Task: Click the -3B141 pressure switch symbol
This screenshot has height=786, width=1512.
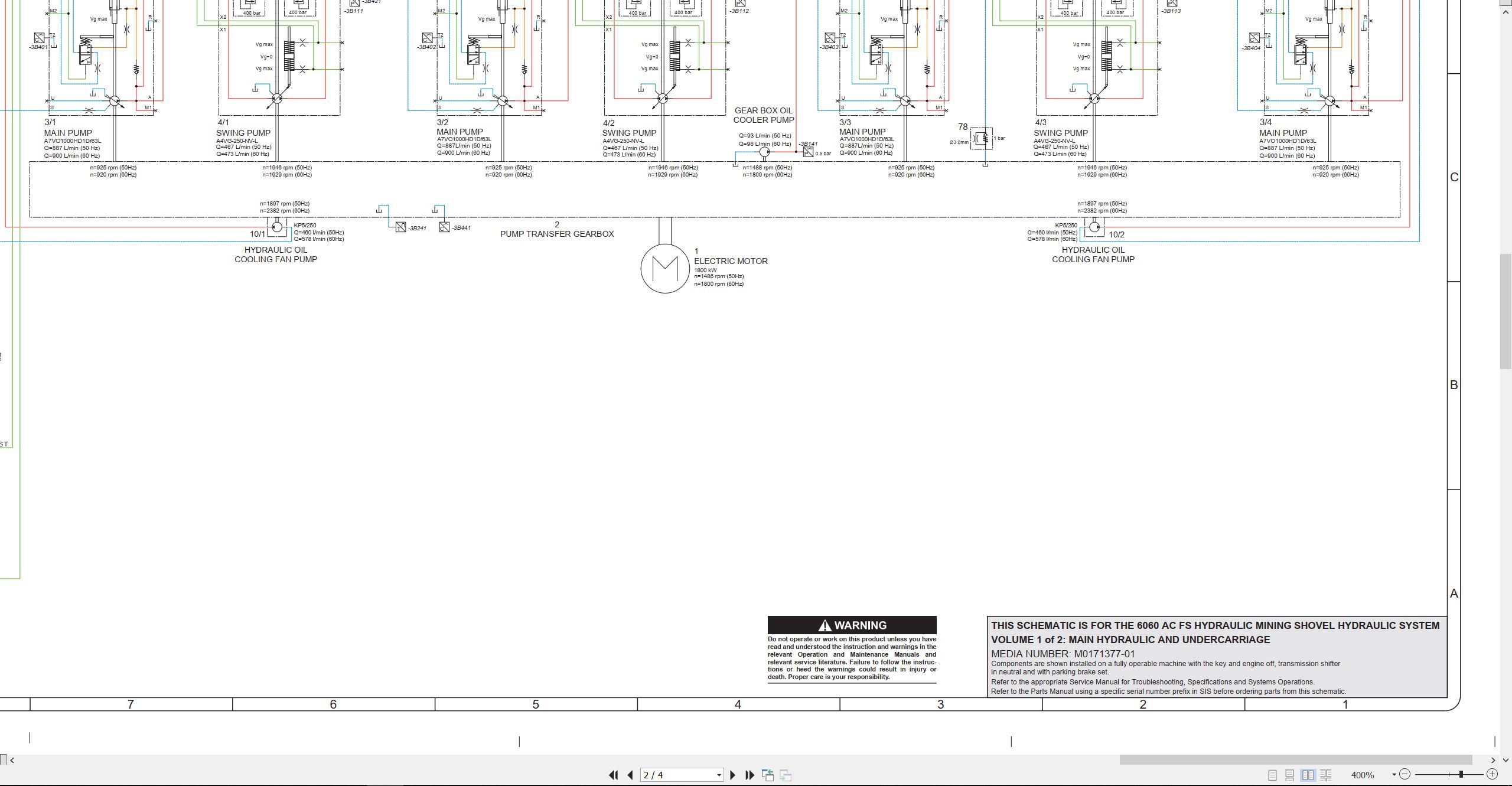Action: point(808,152)
